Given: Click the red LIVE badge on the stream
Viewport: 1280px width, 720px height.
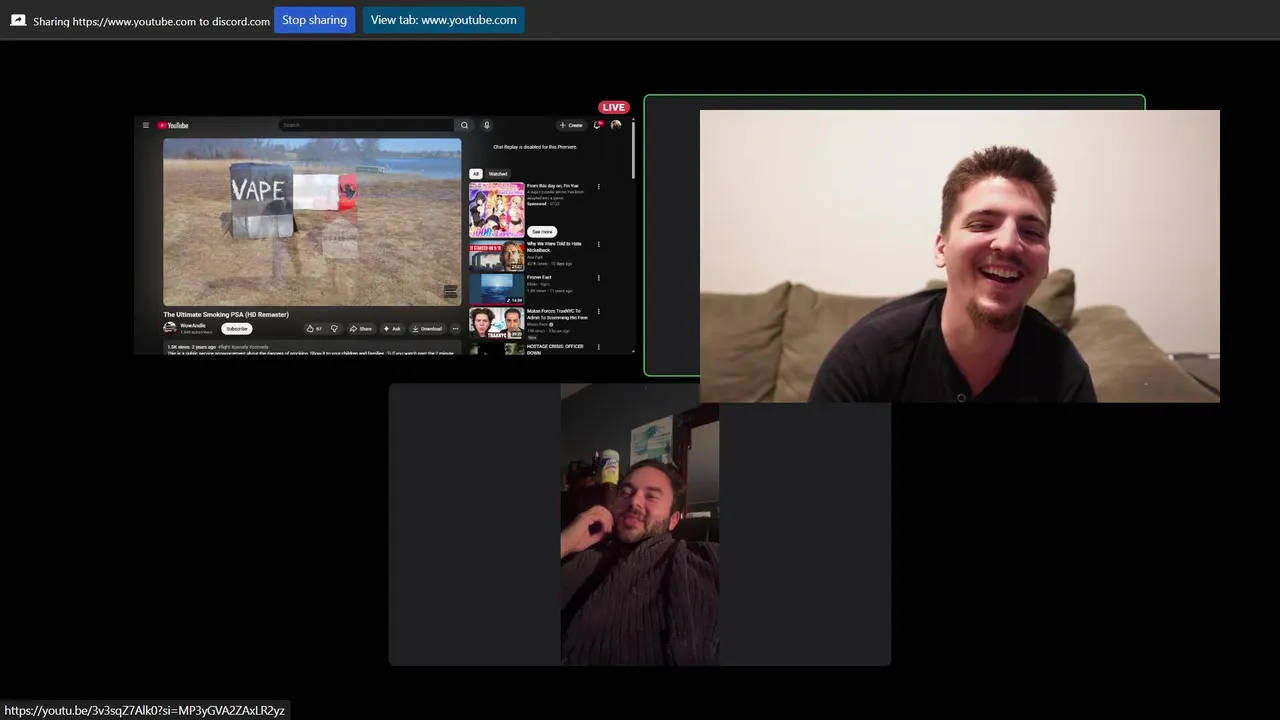Looking at the screenshot, I should point(614,107).
